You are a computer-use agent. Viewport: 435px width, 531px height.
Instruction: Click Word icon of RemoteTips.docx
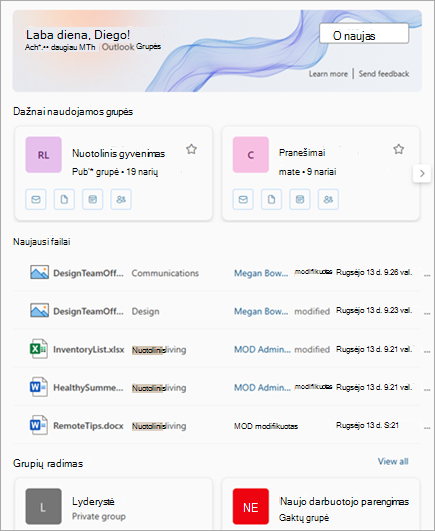[39, 425]
